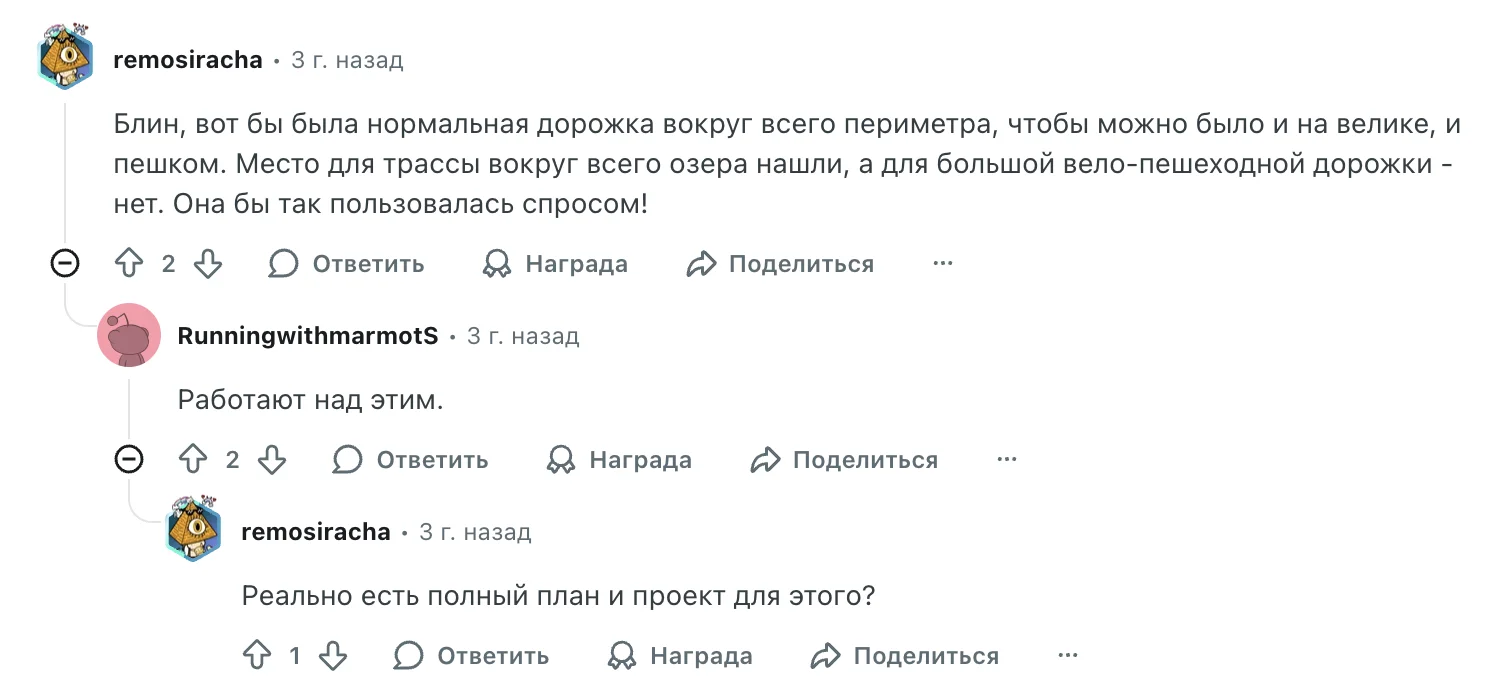The height and width of the screenshot is (698, 1510).
Task: Downvote RunningwithmarmotS's comment
Action: (271, 460)
